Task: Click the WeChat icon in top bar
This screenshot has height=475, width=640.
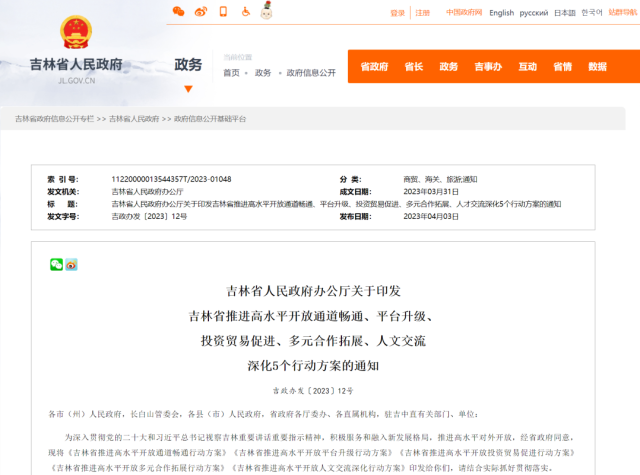Action: pos(179,12)
